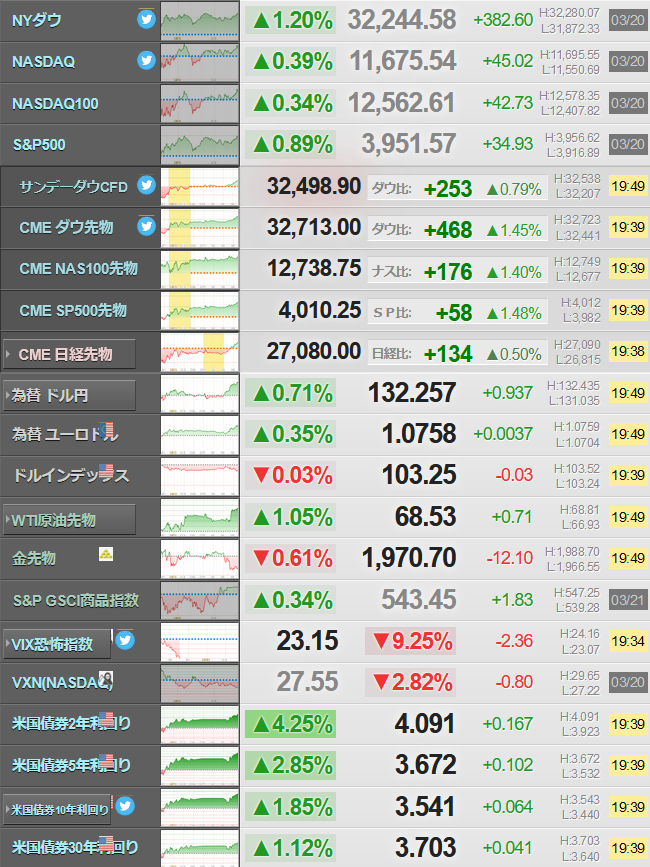This screenshot has height=867, width=650.
Task: Open the NASDAQ100 mini chart
Action: click(200, 103)
